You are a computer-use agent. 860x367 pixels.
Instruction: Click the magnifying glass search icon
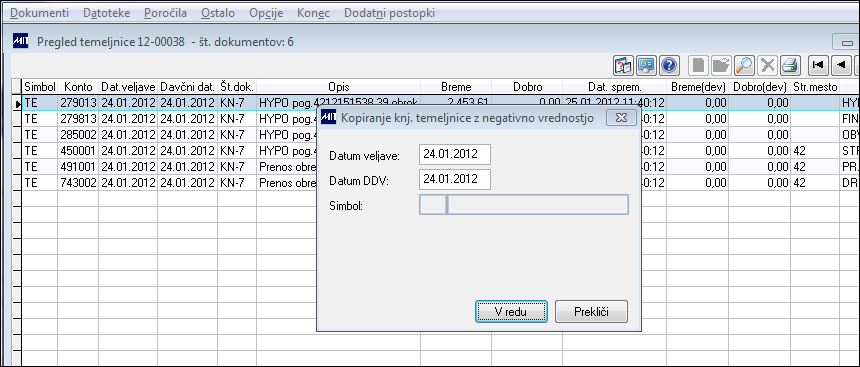point(744,66)
